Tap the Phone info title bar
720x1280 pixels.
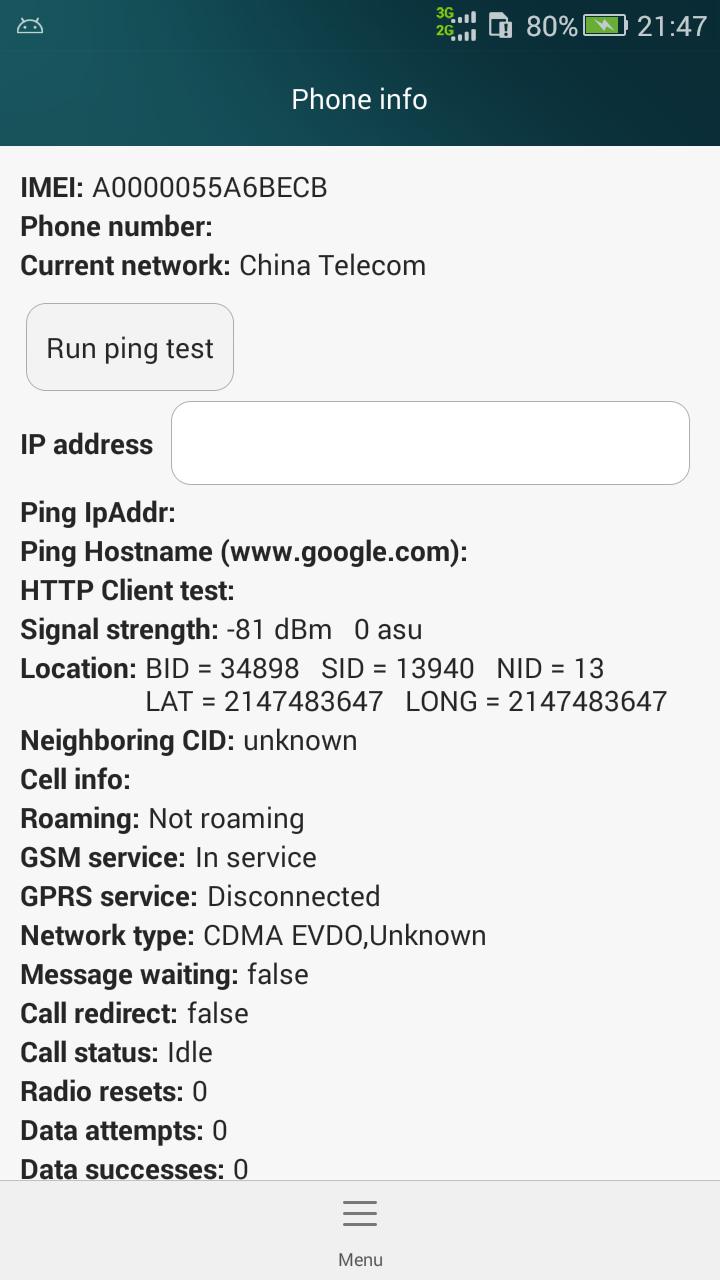point(360,99)
